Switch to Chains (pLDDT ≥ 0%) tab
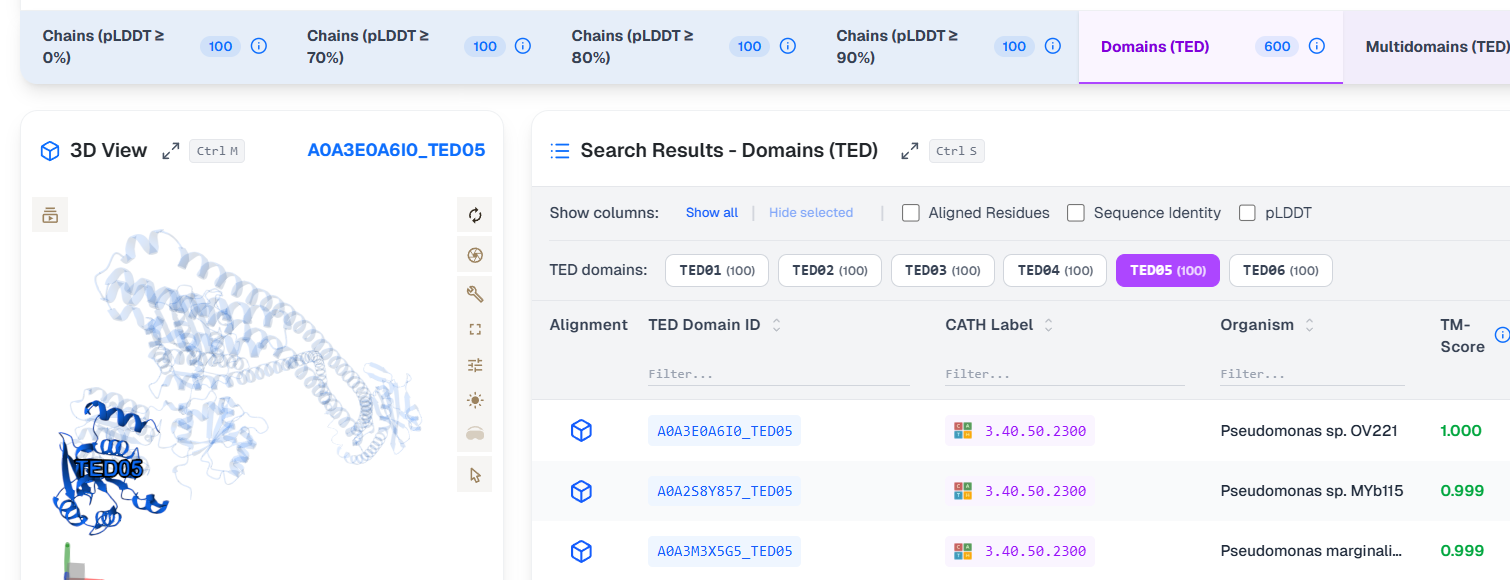 [153, 47]
